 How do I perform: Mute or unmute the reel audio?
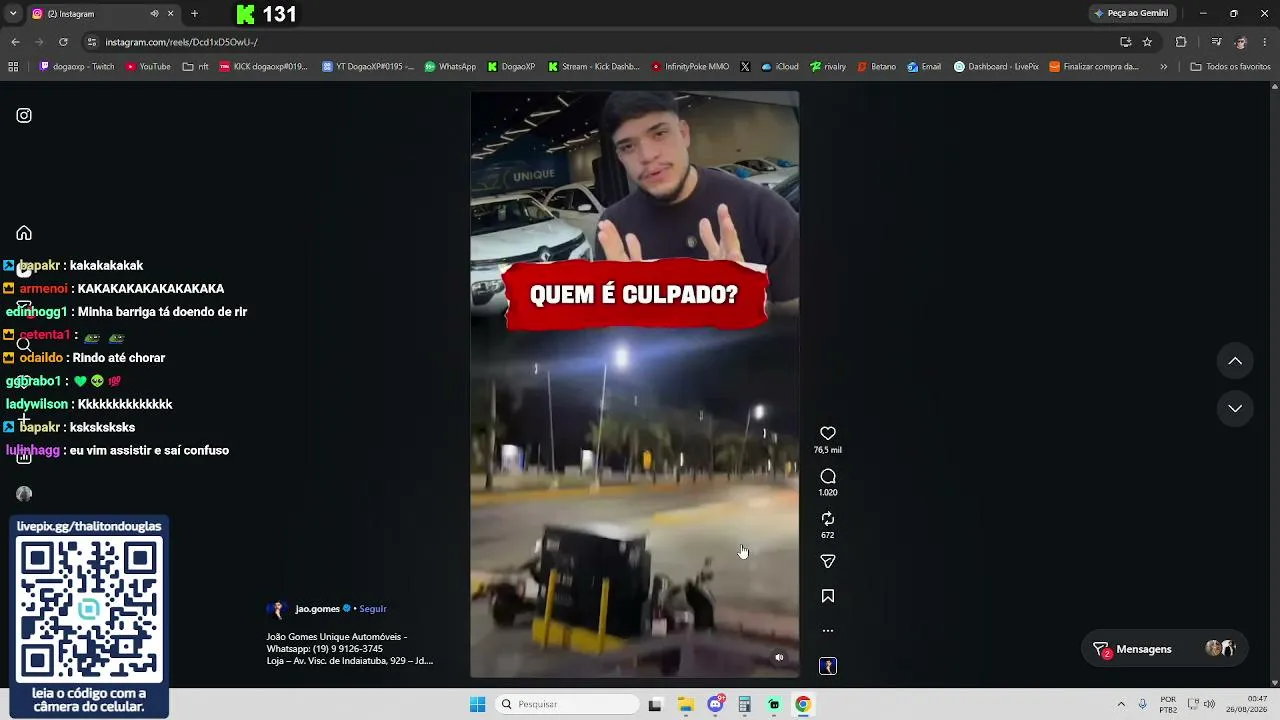click(x=780, y=657)
